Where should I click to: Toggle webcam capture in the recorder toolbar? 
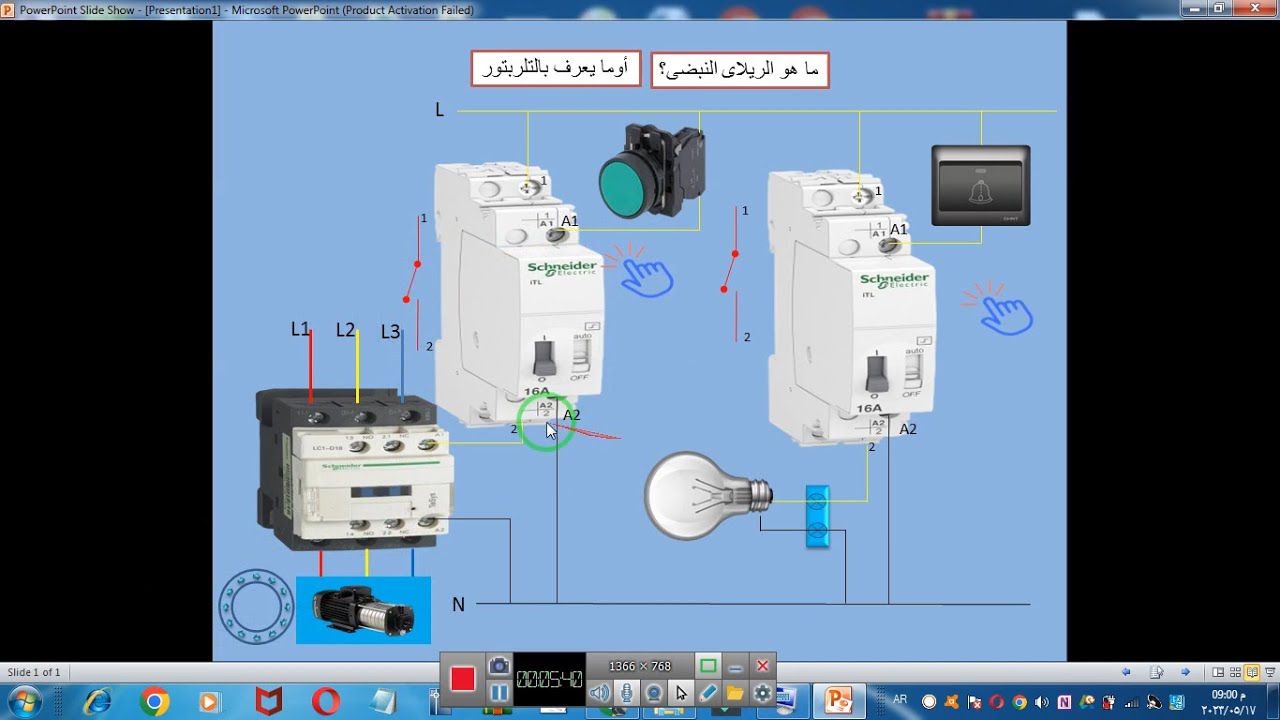click(654, 692)
